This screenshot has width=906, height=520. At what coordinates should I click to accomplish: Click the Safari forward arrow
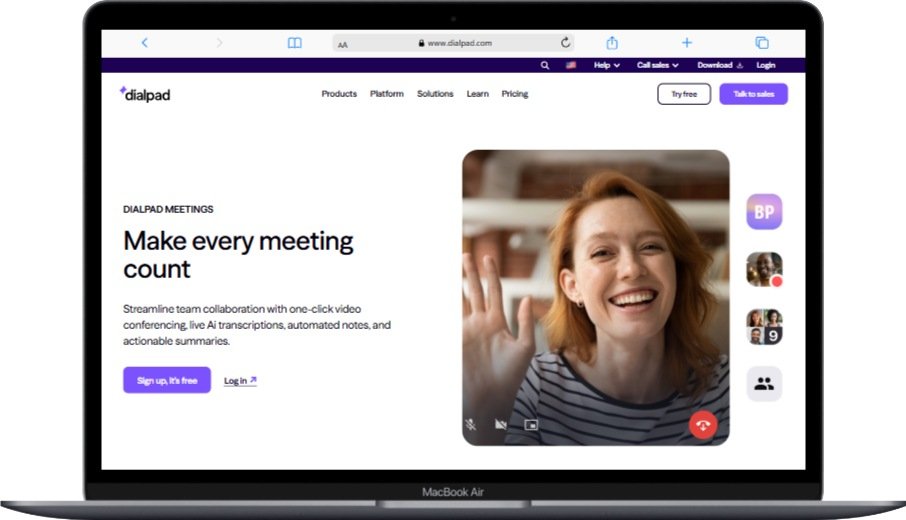coord(219,43)
